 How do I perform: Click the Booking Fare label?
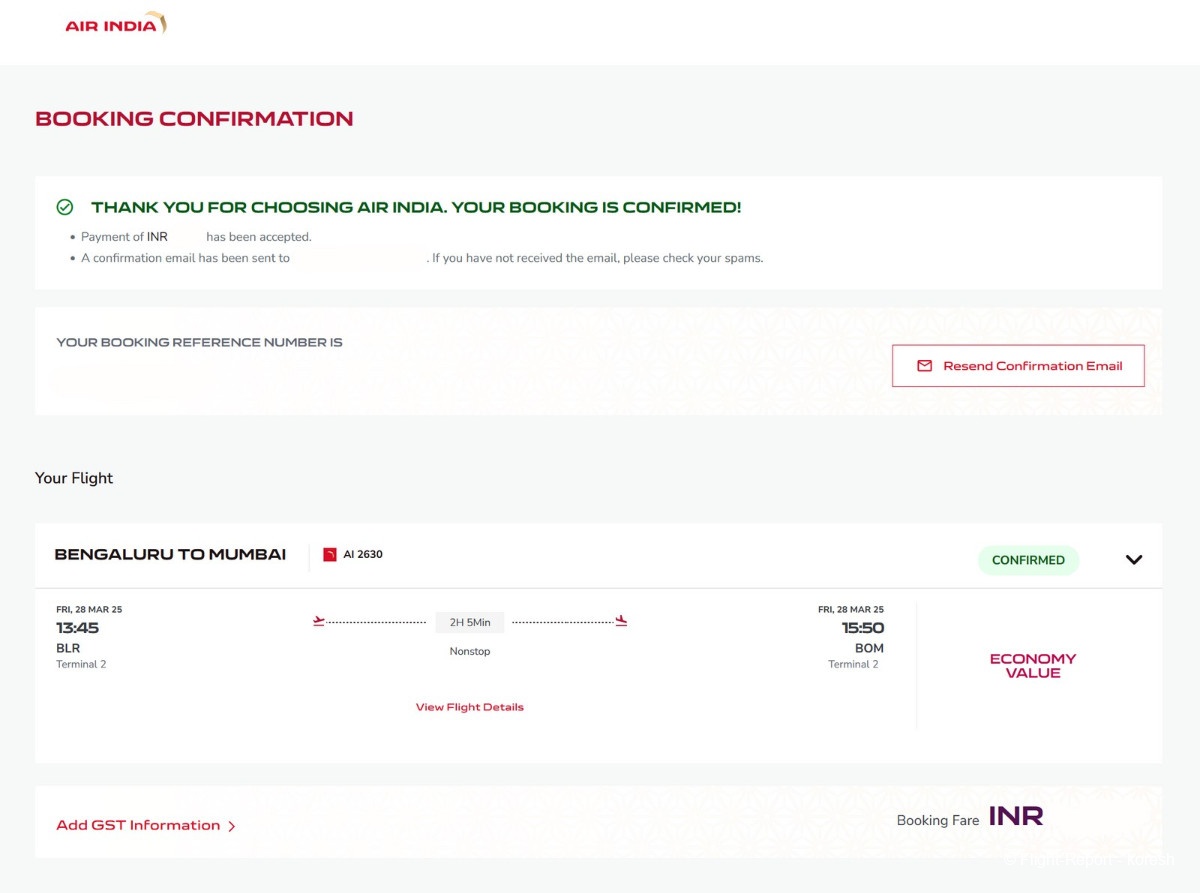point(938,820)
